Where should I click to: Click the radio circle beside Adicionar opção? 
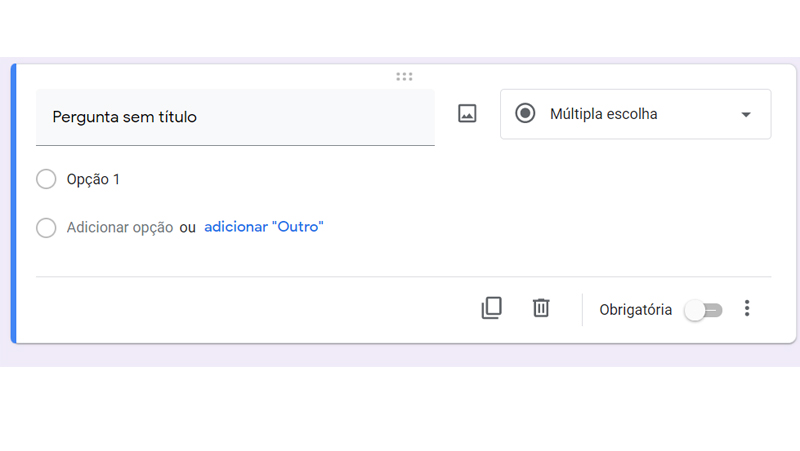coord(46,228)
